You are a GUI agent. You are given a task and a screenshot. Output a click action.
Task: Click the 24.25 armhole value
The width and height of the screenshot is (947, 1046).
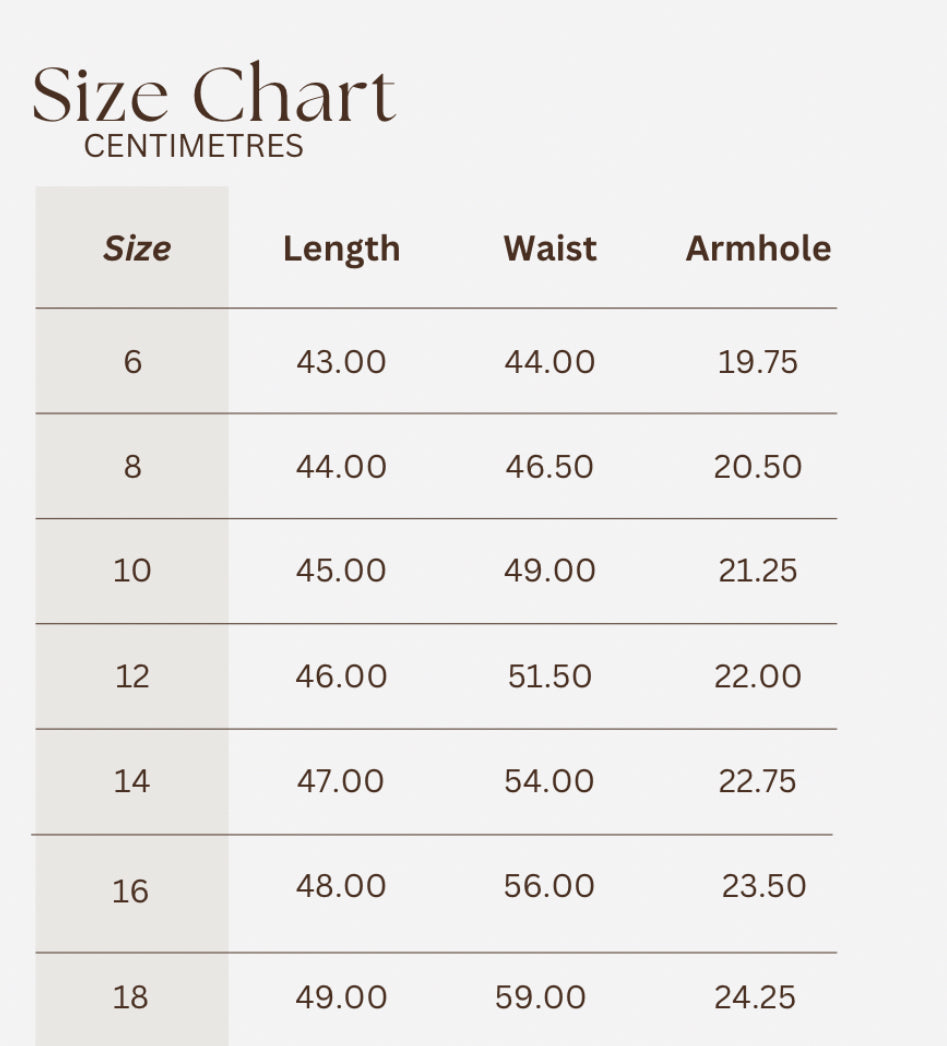755,998
